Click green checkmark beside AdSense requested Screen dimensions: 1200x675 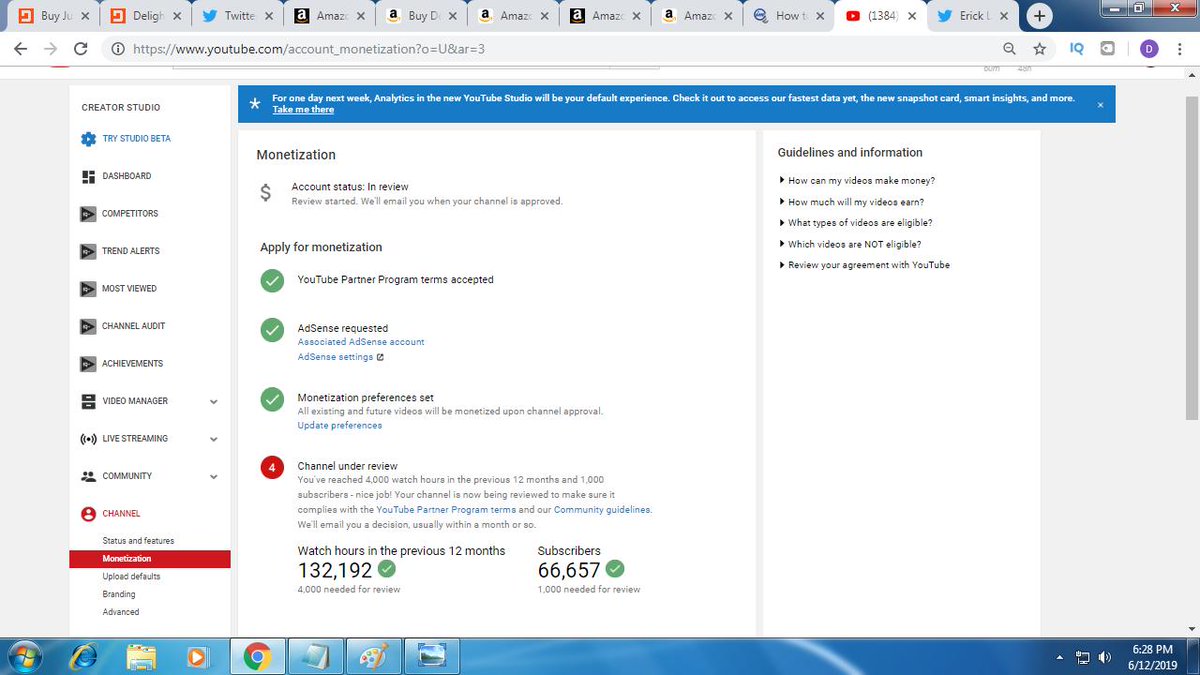click(x=271, y=330)
